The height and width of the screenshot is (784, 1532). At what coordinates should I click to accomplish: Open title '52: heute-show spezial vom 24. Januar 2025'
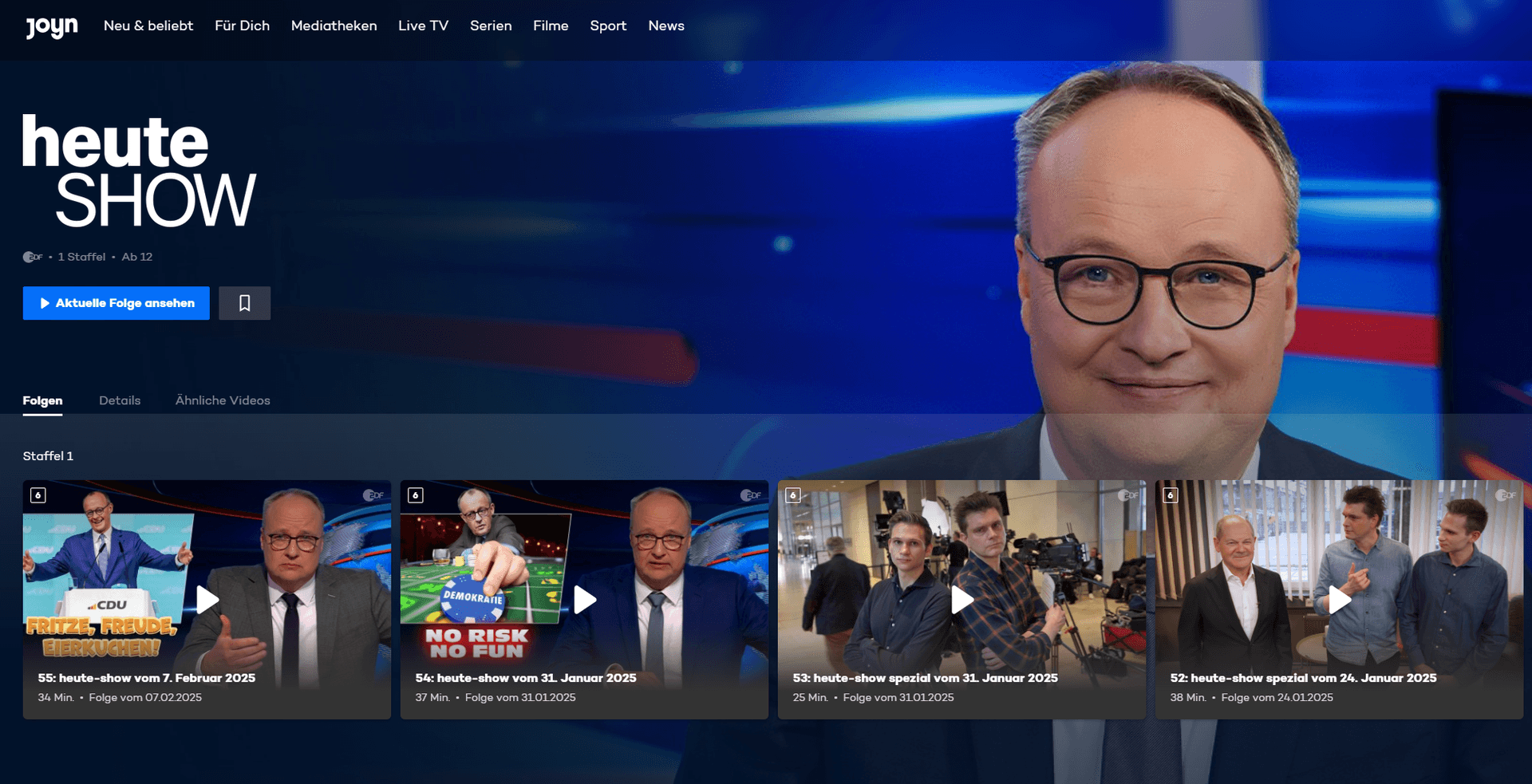pos(1303,678)
